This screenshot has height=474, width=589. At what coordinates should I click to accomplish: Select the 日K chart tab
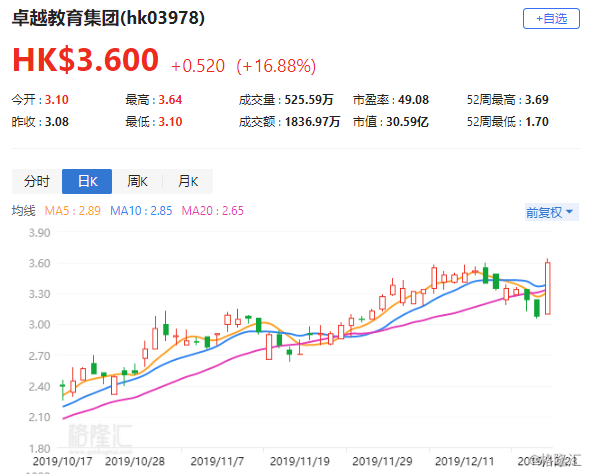(87, 181)
